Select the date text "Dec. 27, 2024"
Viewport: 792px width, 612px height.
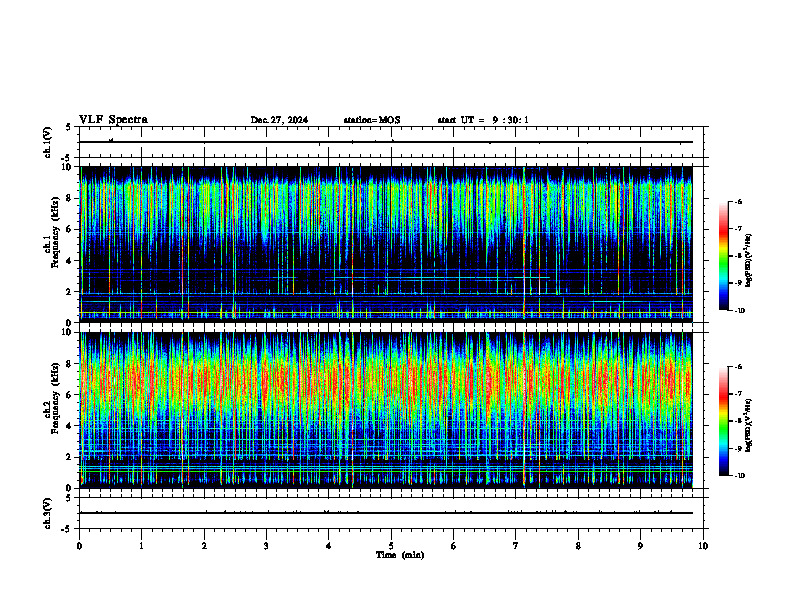(x=279, y=120)
